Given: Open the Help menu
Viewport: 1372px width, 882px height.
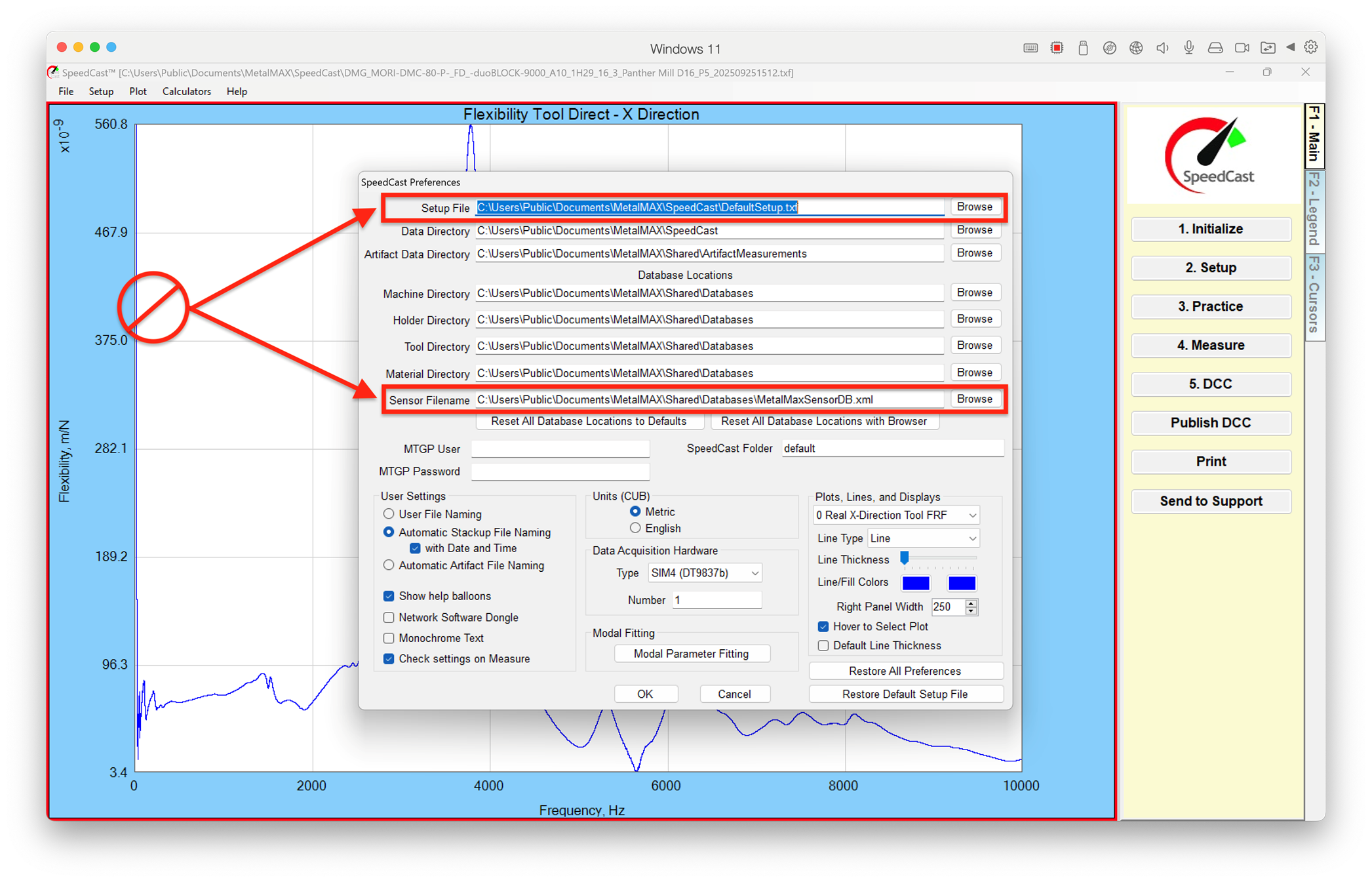Looking at the screenshot, I should pos(237,91).
